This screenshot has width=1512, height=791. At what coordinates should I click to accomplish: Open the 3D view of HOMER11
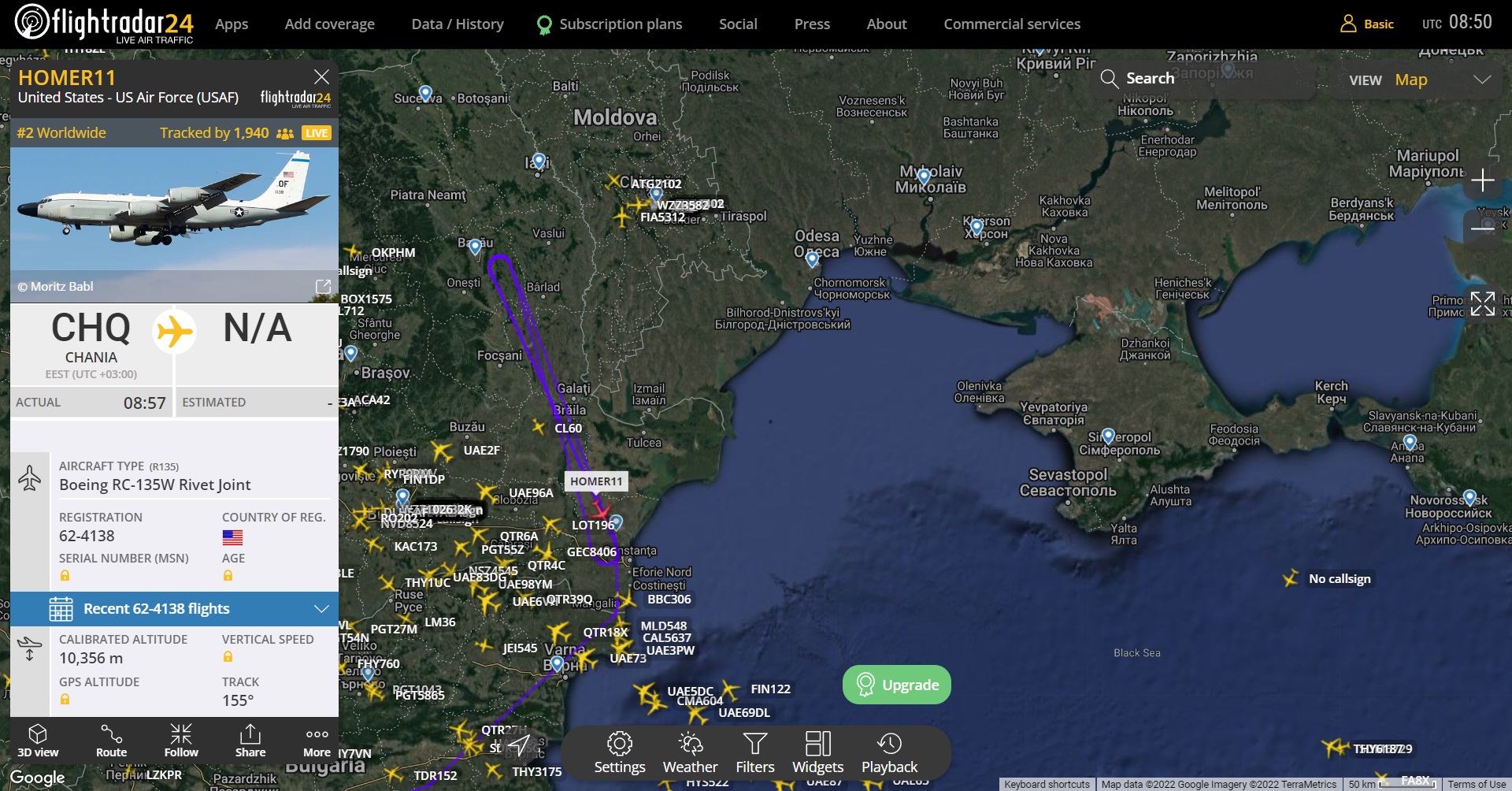point(38,741)
